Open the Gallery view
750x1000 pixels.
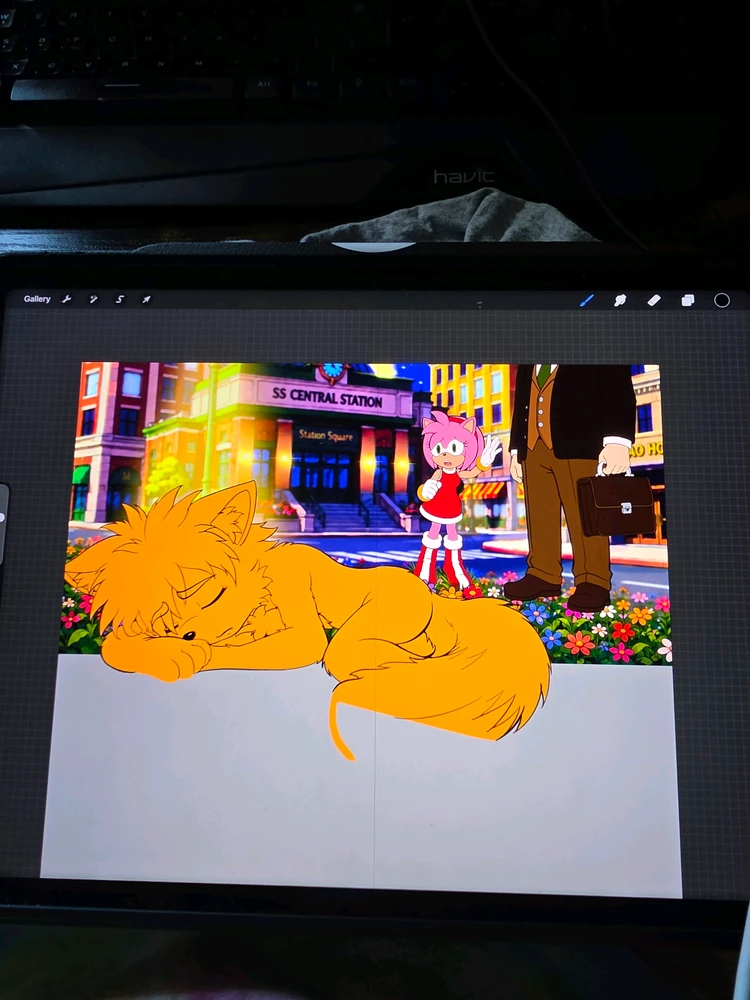click(37, 299)
